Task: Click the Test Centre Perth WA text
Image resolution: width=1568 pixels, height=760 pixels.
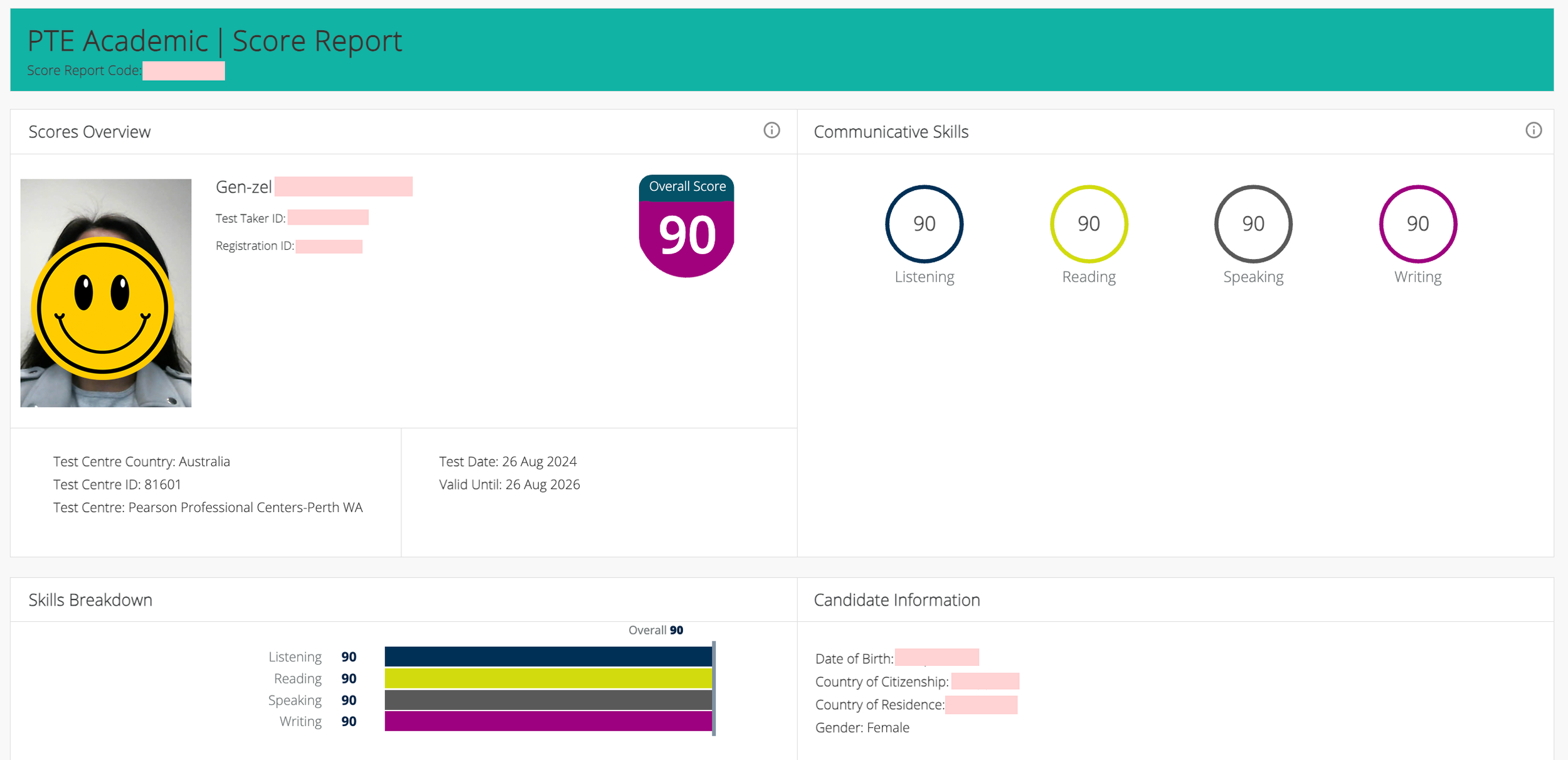Action: [208, 507]
